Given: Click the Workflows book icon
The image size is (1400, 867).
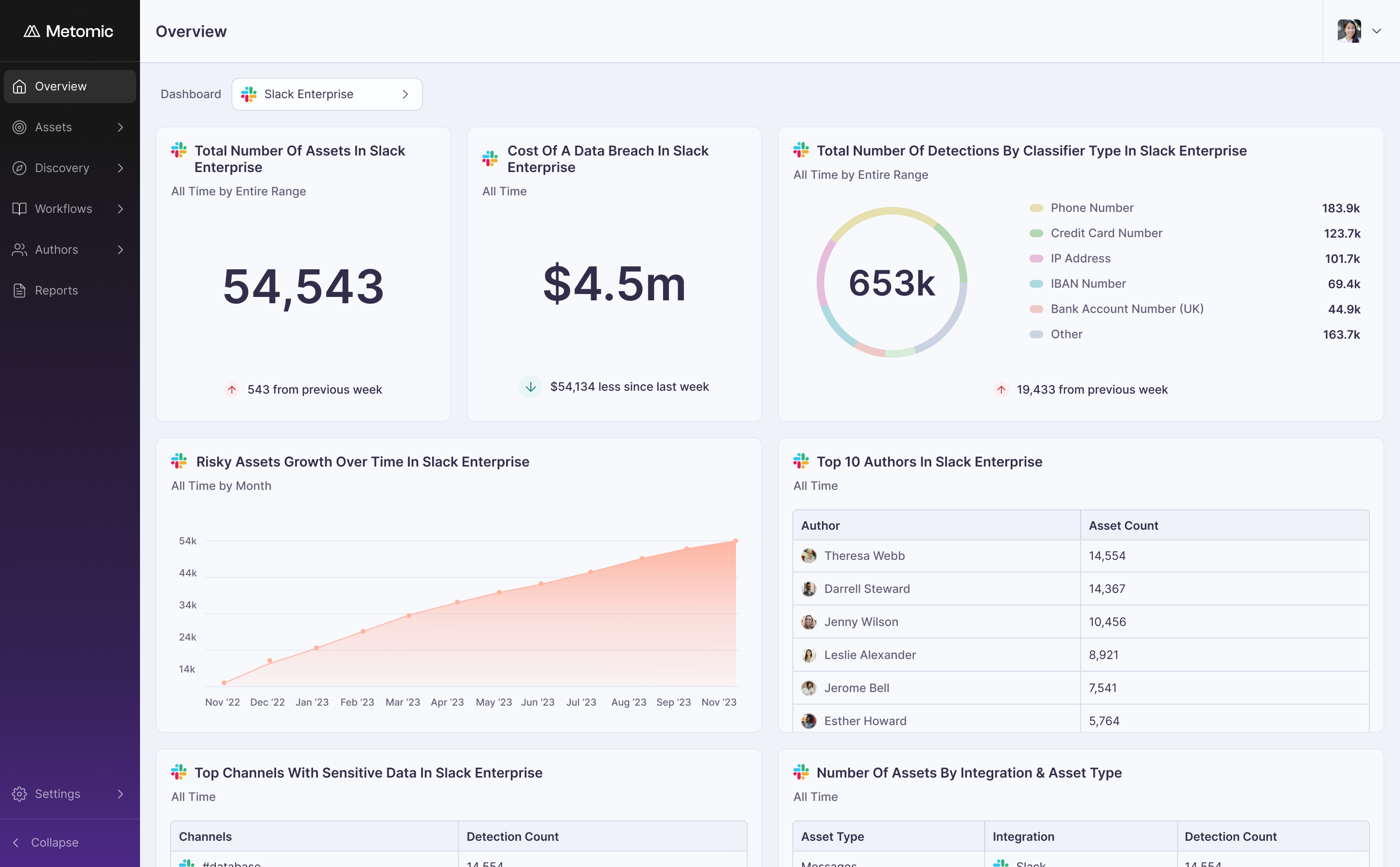Looking at the screenshot, I should coord(19,208).
